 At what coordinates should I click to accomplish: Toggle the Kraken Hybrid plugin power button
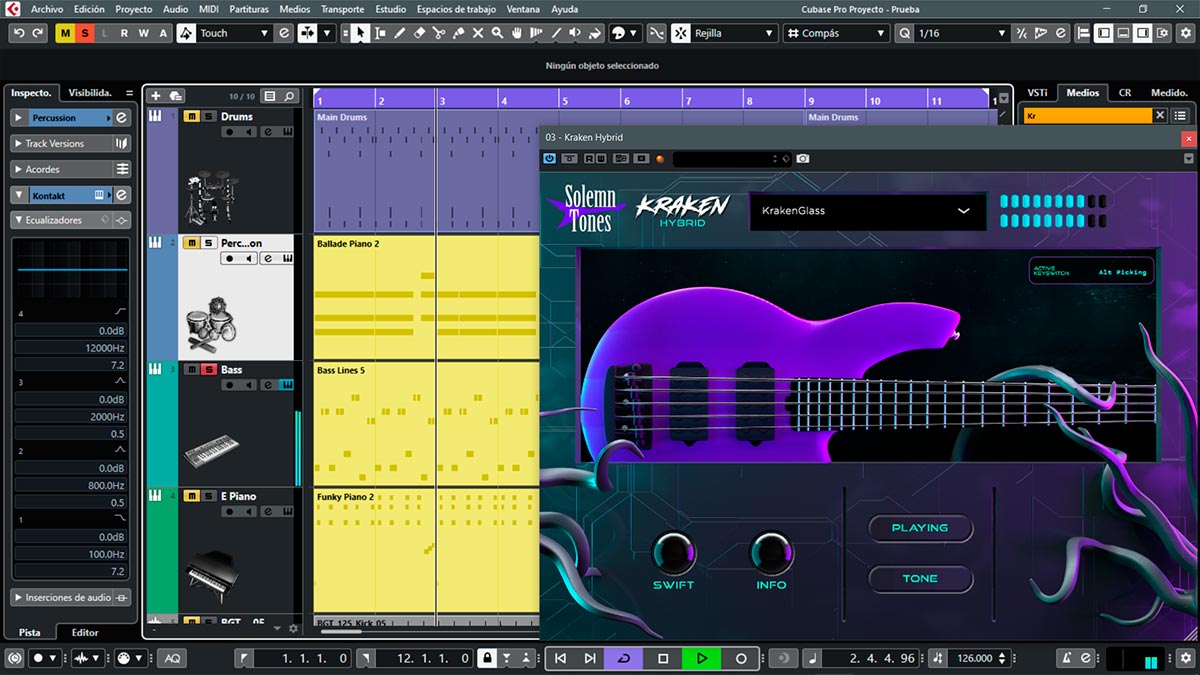click(549, 159)
